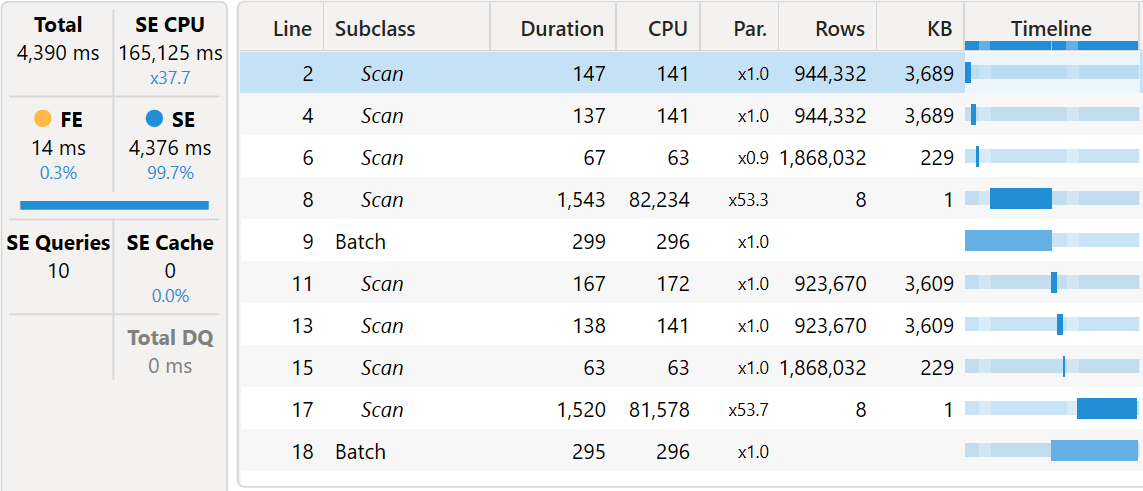Image resolution: width=1143 pixels, height=491 pixels.
Task: Click the yellow FE circle icon
Action: coord(42,119)
